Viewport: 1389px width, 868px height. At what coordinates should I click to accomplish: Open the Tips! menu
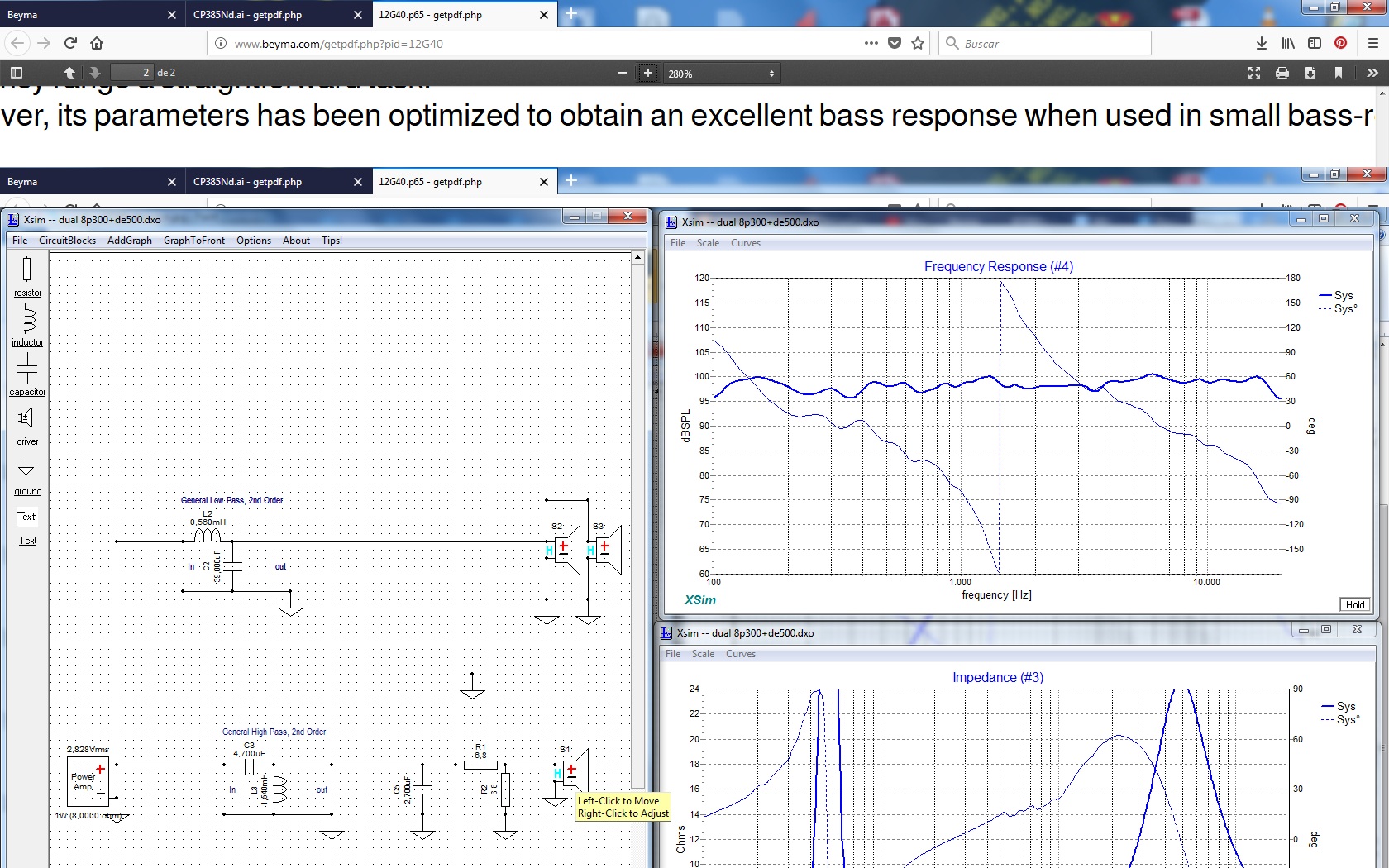click(x=332, y=241)
